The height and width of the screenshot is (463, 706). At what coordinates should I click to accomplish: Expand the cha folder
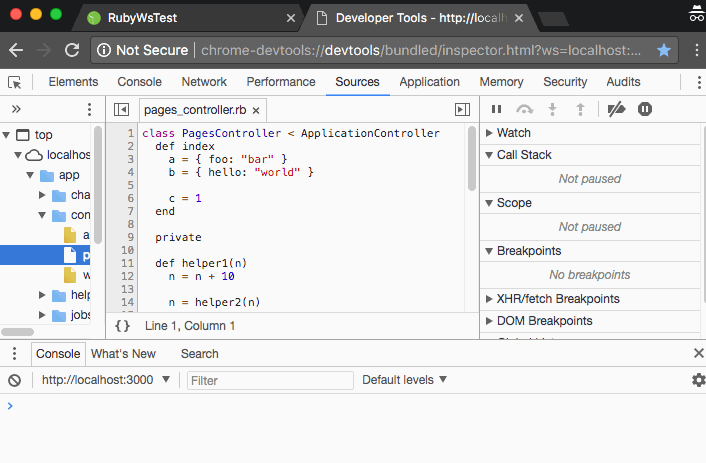[42, 195]
